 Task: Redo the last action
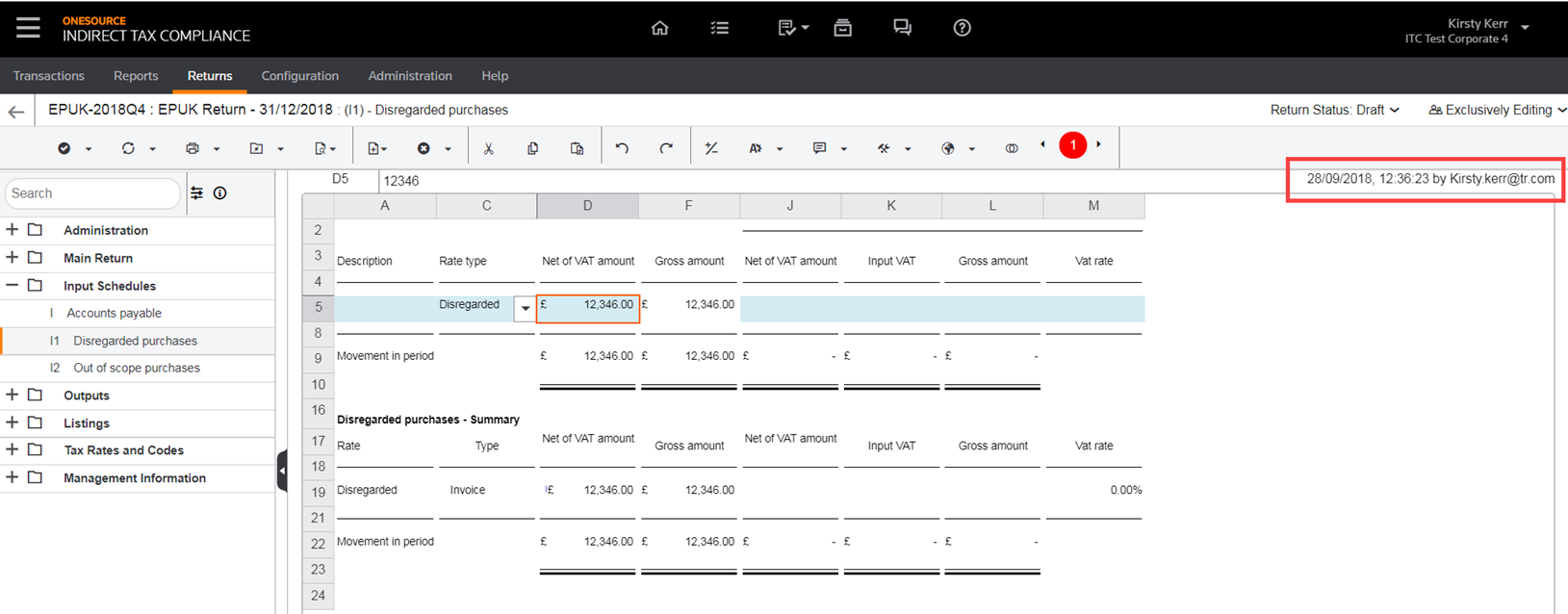pyautogui.click(x=666, y=148)
